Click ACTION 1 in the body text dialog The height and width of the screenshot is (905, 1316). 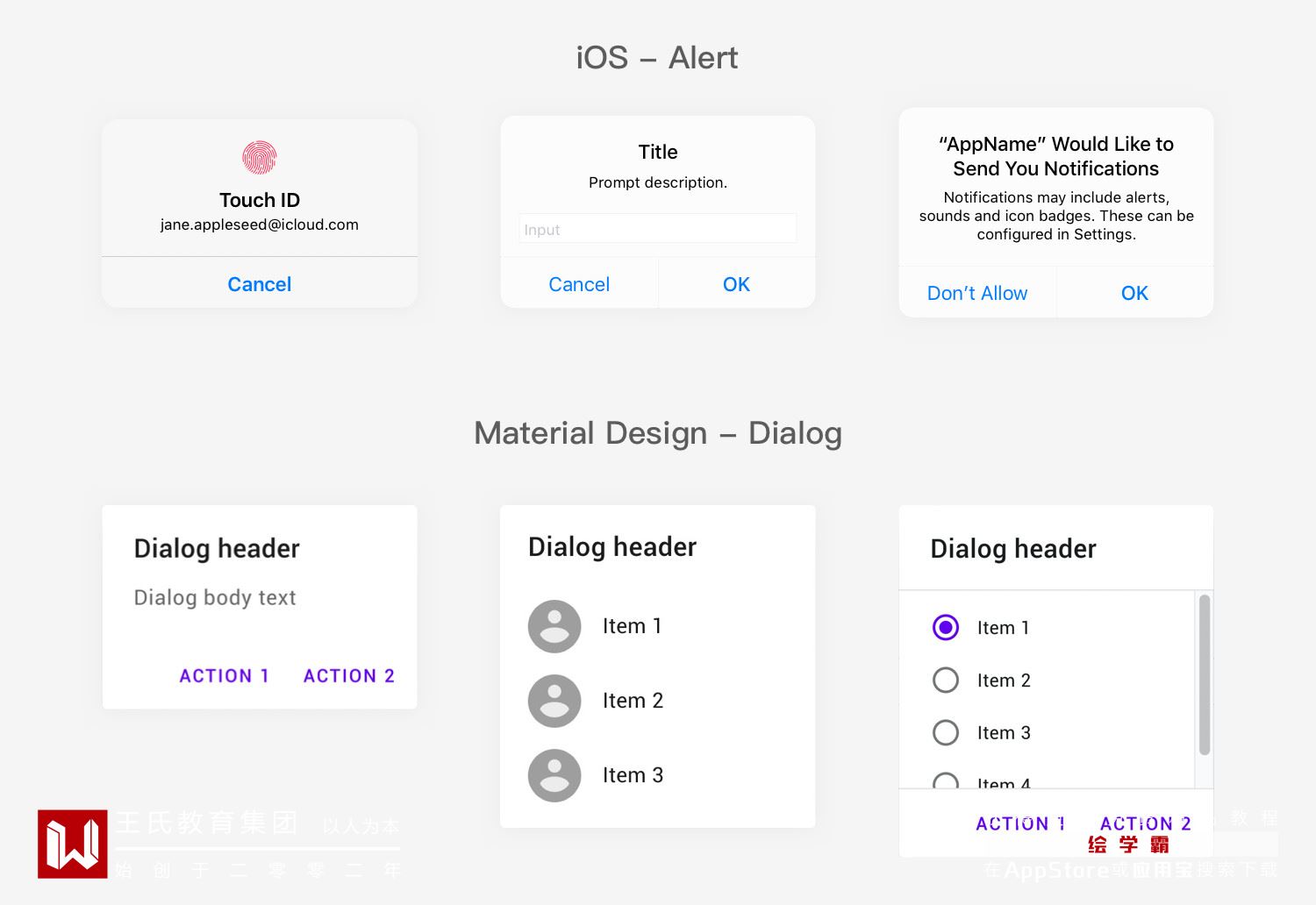224,676
